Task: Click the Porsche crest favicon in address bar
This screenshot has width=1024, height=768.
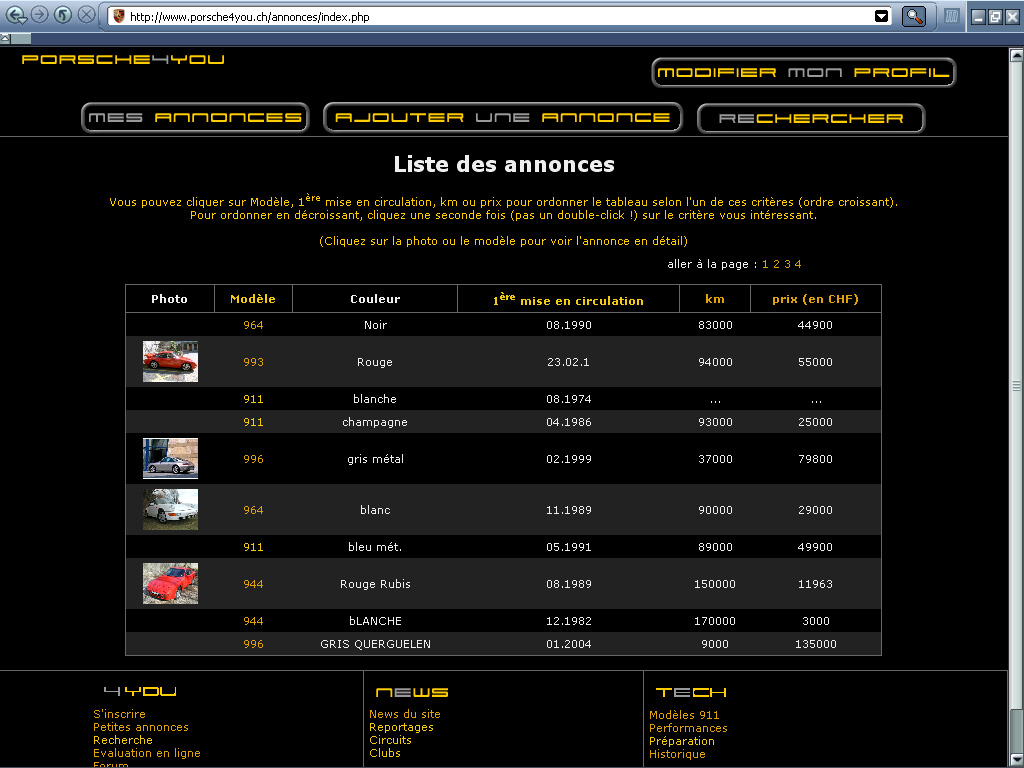Action: [118, 16]
